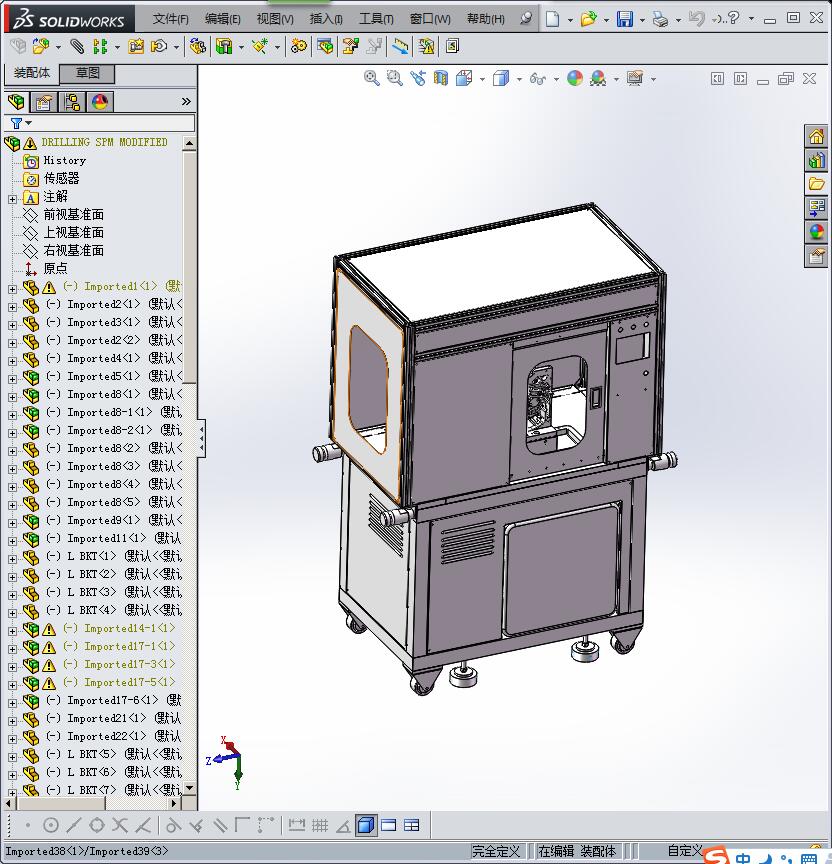
Task: Open the Assembly Features tool
Action: [224, 46]
